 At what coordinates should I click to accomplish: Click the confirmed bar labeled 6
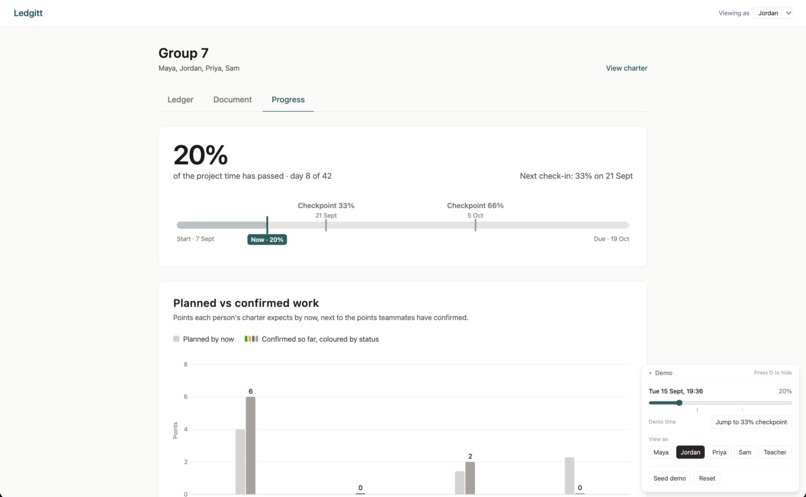250,445
